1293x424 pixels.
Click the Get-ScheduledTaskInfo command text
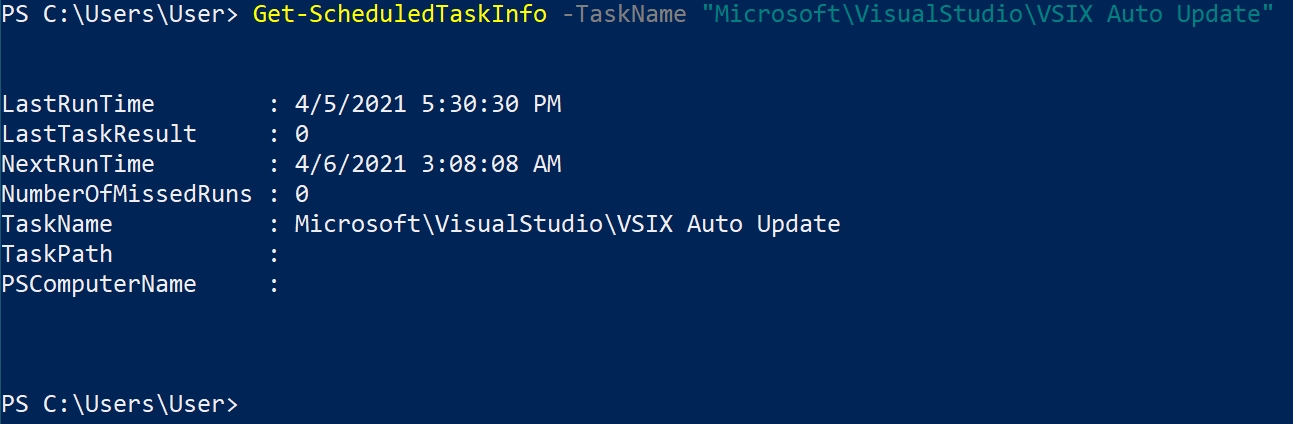click(x=399, y=15)
